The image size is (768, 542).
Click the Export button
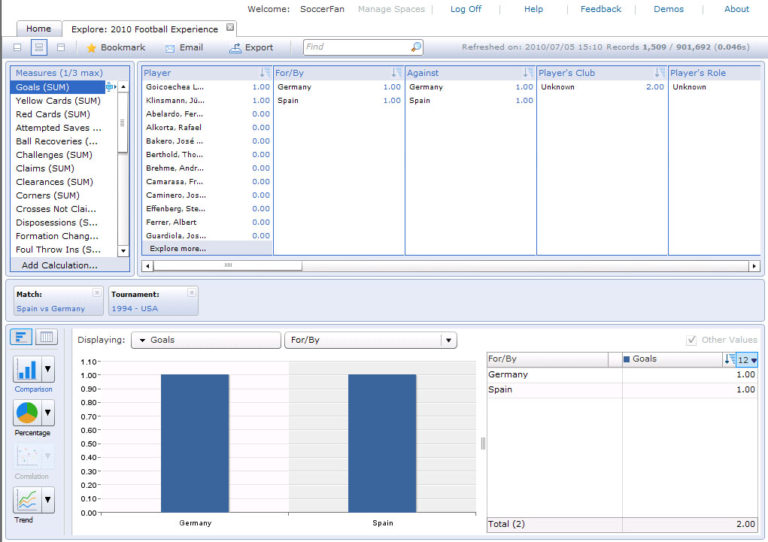click(251, 47)
